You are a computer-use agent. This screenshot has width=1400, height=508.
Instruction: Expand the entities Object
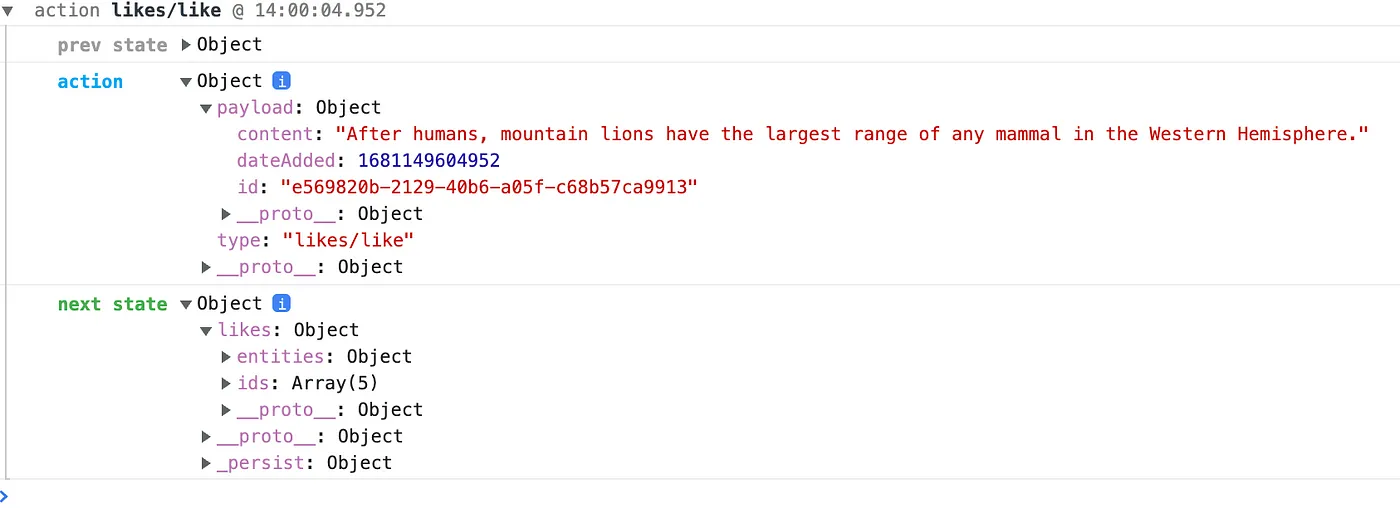[226, 357]
